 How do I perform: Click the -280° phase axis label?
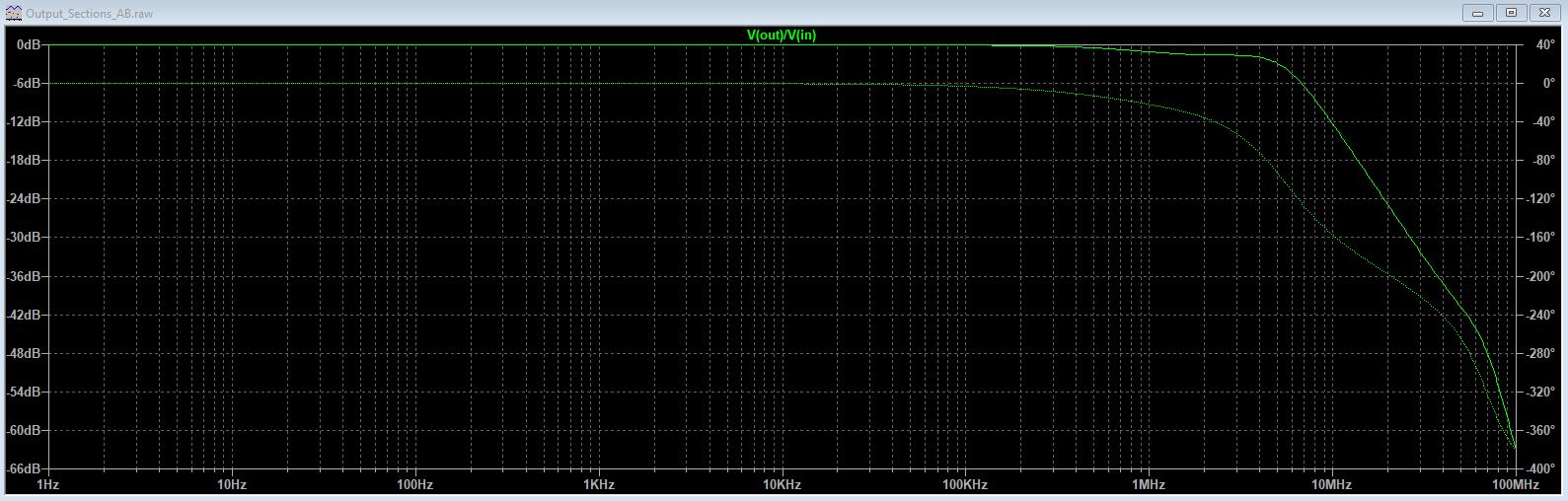tap(1540, 354)
